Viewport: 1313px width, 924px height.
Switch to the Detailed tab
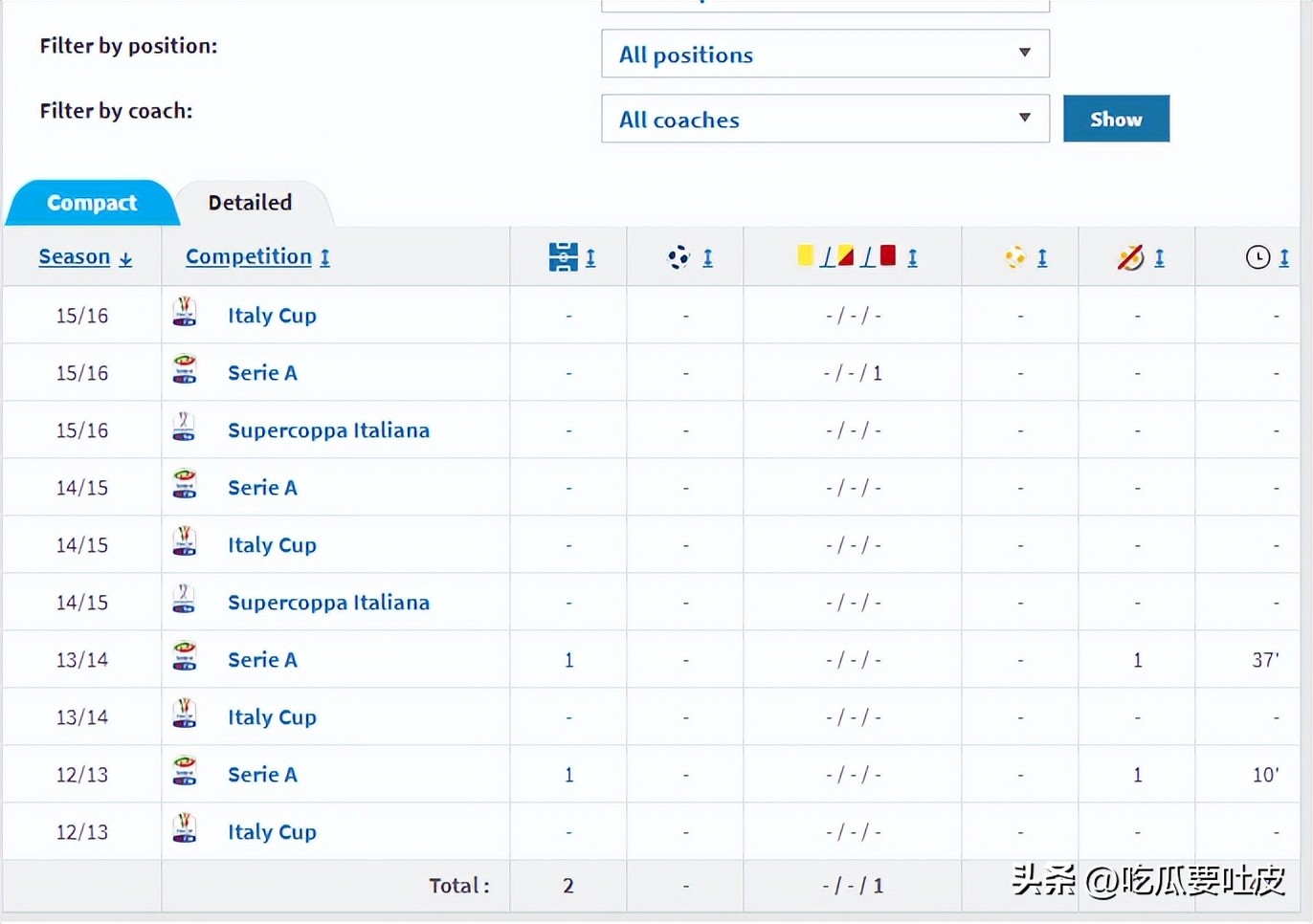tap(250, 203)
